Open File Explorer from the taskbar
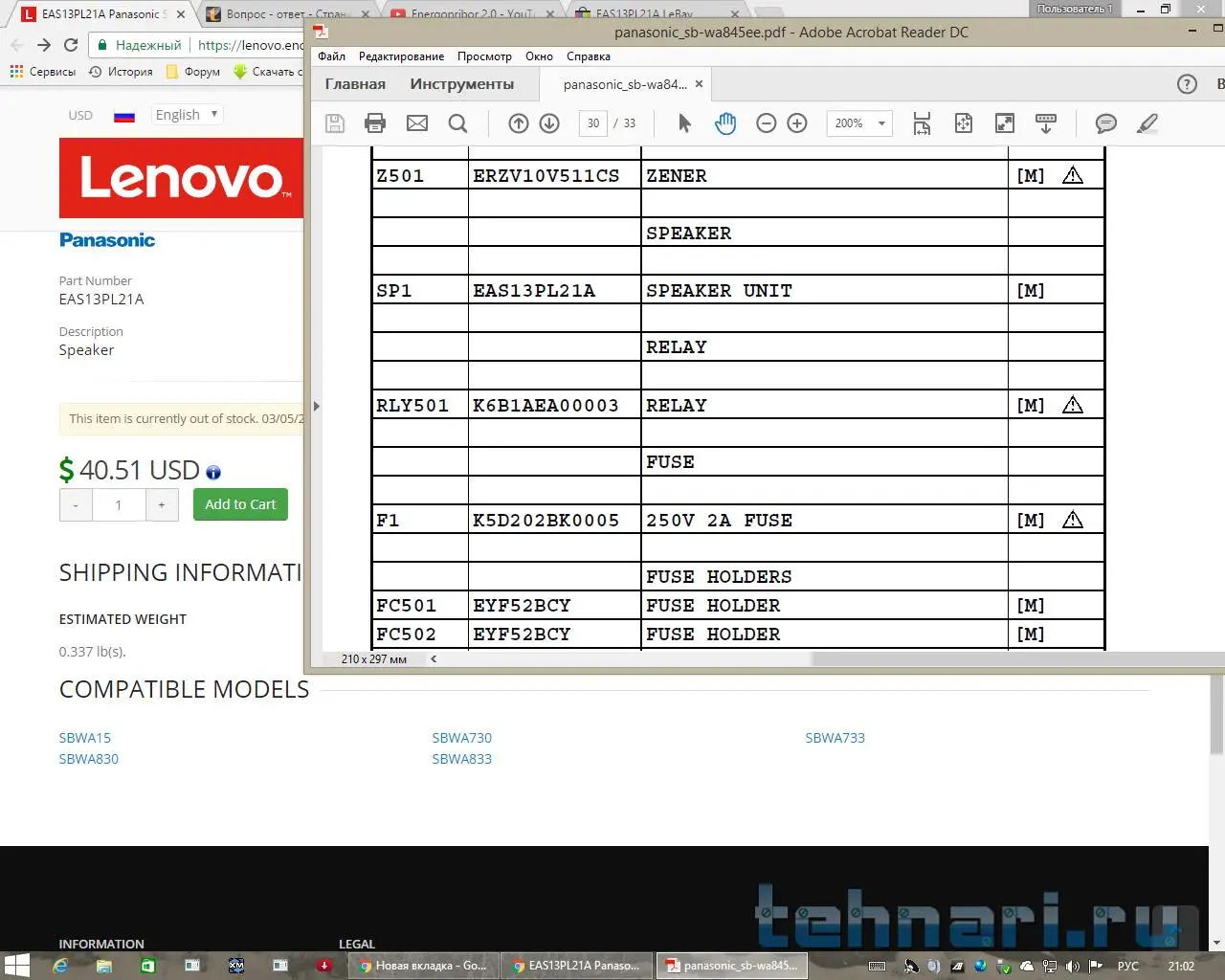 [x=104, y=966]
